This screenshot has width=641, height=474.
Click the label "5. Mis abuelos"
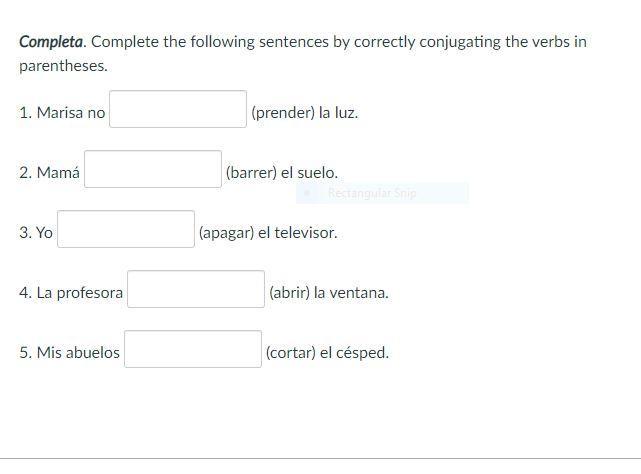tap(69, 353)
